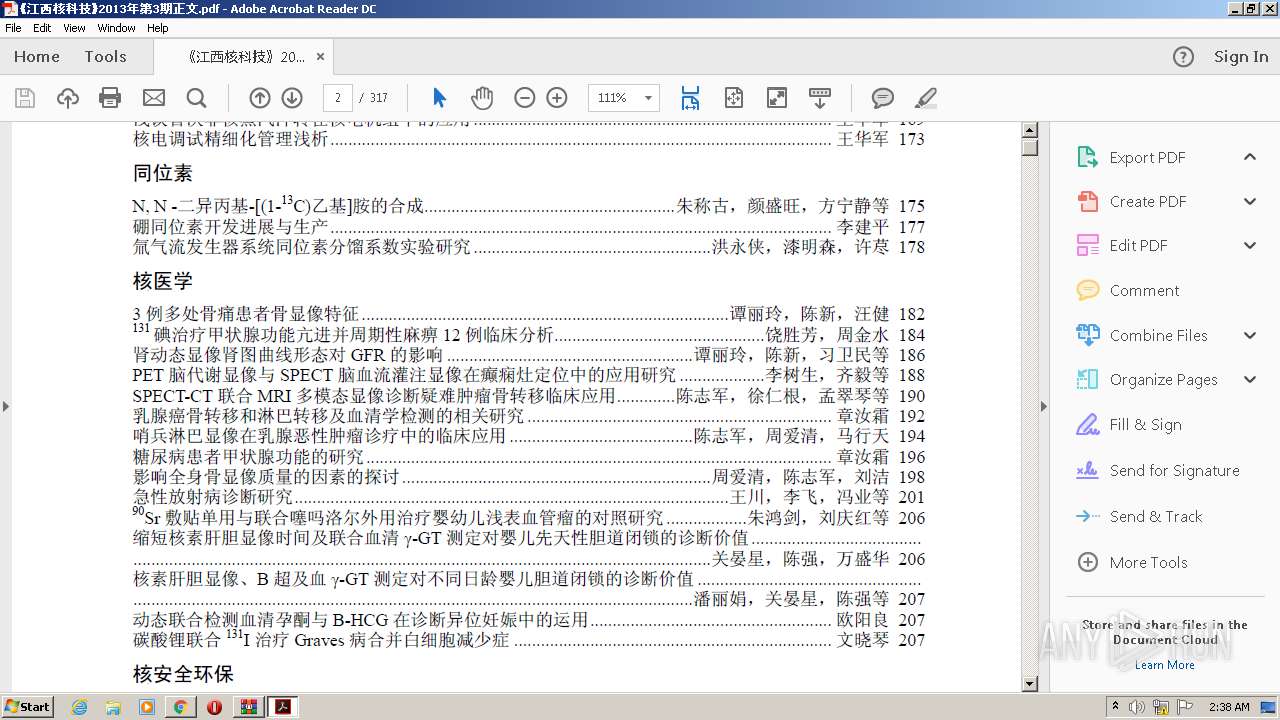
Task: Switch to the Tools tab
Action: click(x=105, y=57)
